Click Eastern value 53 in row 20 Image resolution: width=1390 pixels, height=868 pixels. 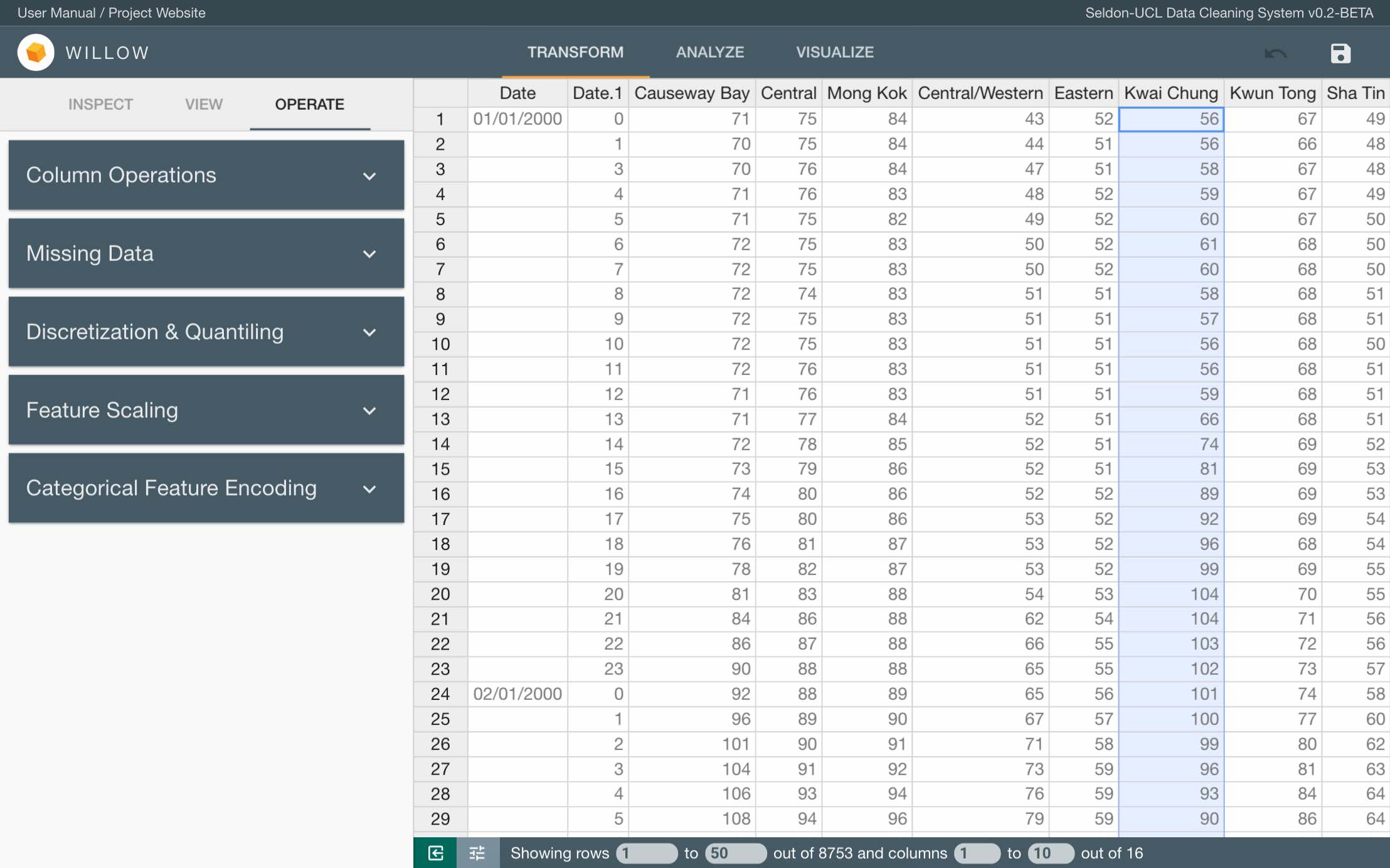tap(1083, 594)
